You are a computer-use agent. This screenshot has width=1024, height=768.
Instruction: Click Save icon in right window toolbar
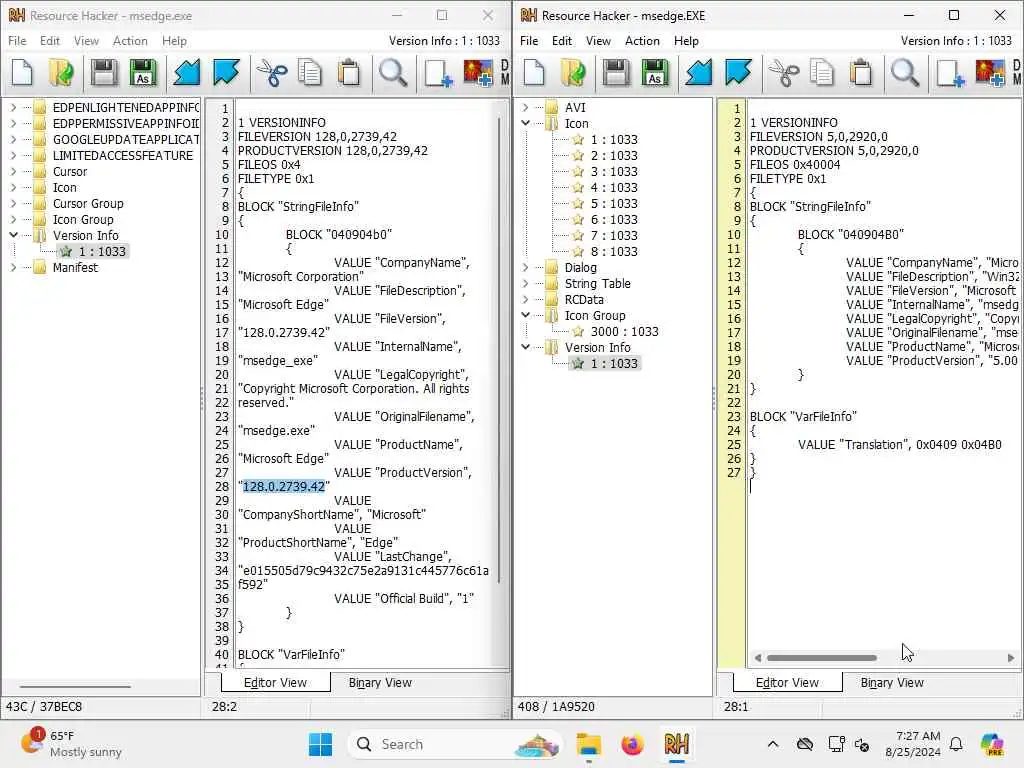[615, 72]
